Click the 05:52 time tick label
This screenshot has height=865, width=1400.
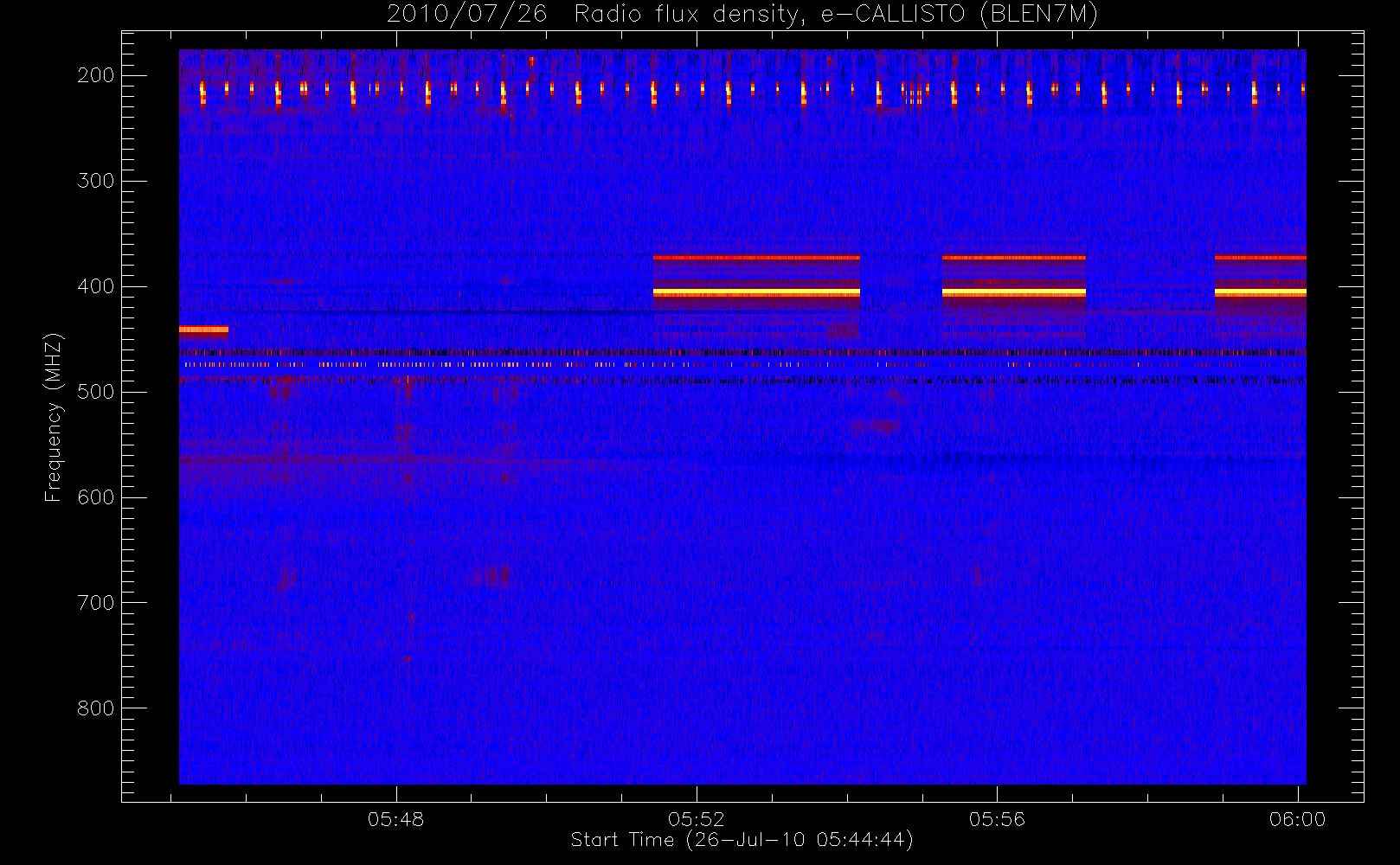pos(697,819)
